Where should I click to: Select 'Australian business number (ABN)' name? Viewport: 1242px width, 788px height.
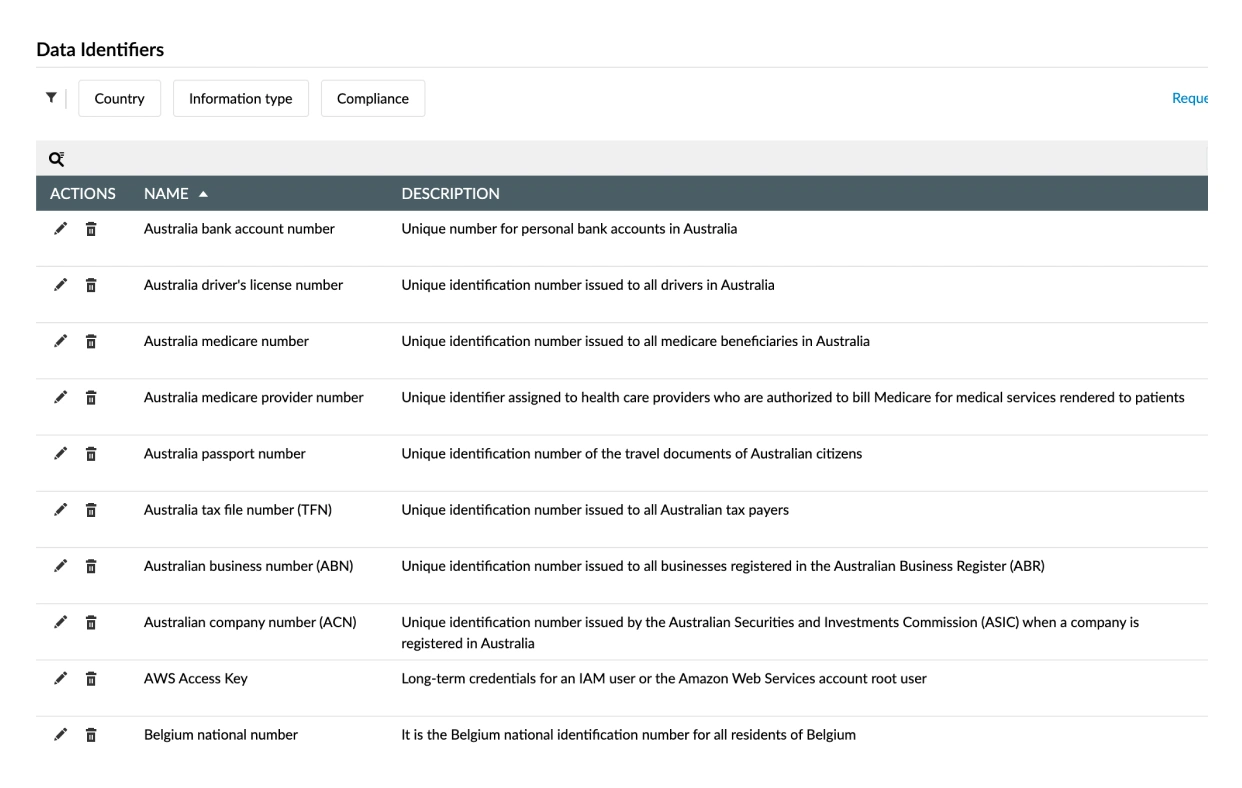[248, 566]
